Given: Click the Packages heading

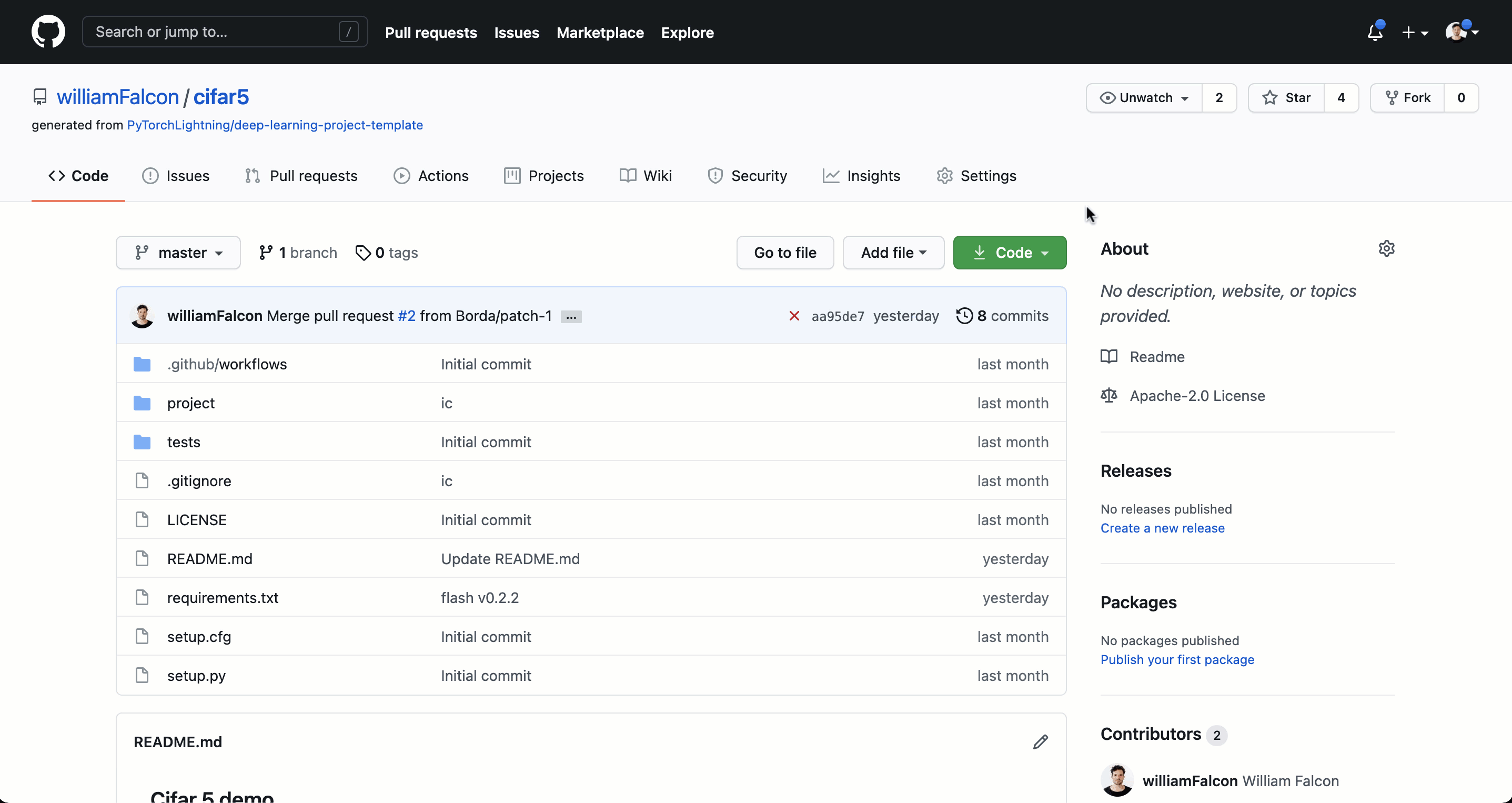Looking at the screenshot, I should tap(1138, 602).
